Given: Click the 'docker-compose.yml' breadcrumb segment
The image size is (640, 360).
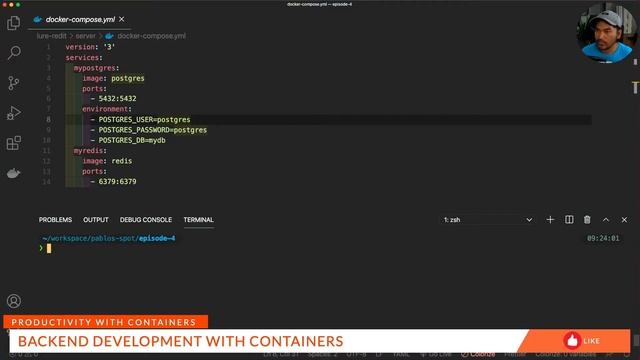Looking at the screenshot, I should point(151,36).
